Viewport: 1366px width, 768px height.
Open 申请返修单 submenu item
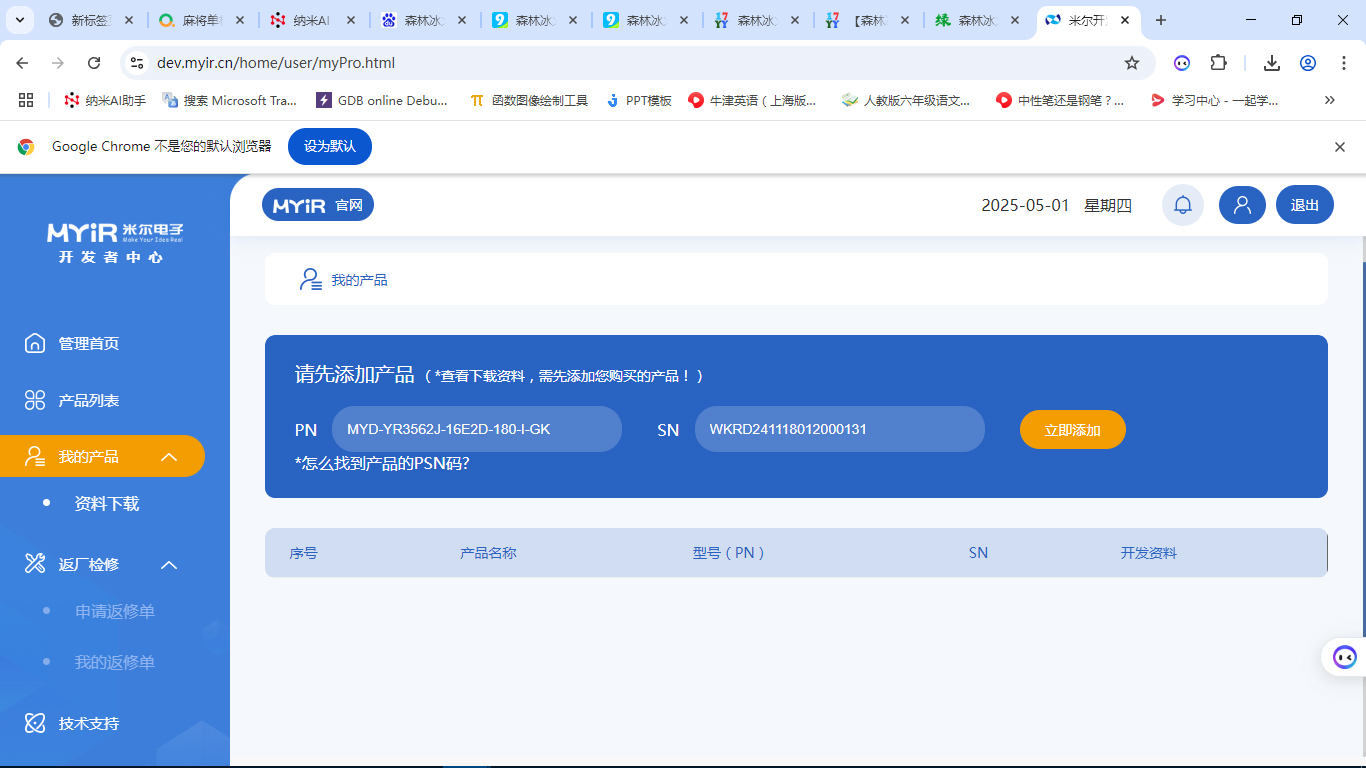click(x=115, y=611)
